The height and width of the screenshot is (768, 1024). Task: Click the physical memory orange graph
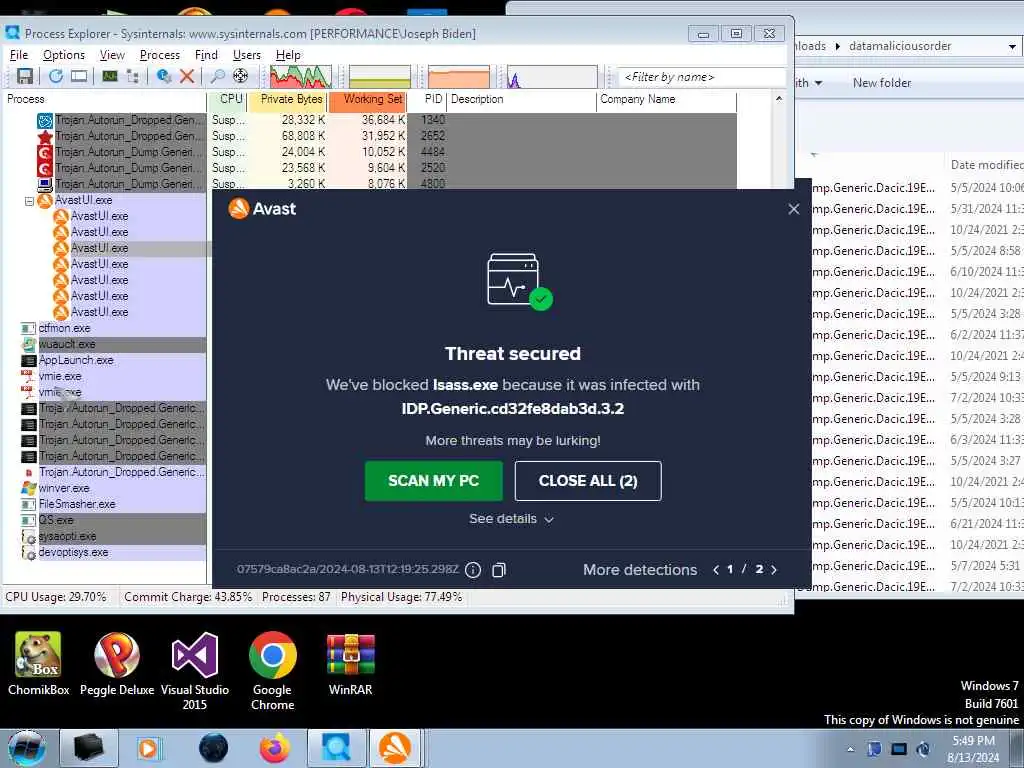coord(458,76)
